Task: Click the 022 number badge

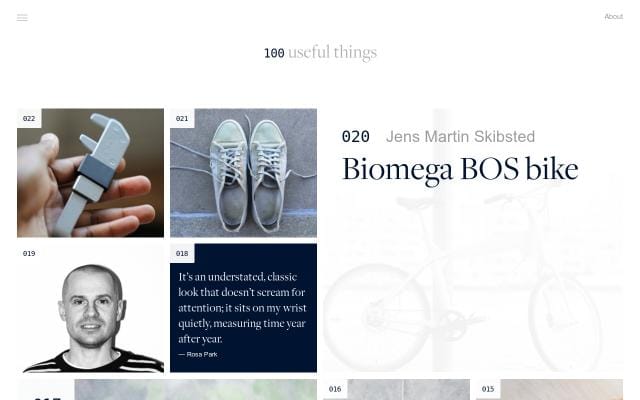Action: [29, 119]
